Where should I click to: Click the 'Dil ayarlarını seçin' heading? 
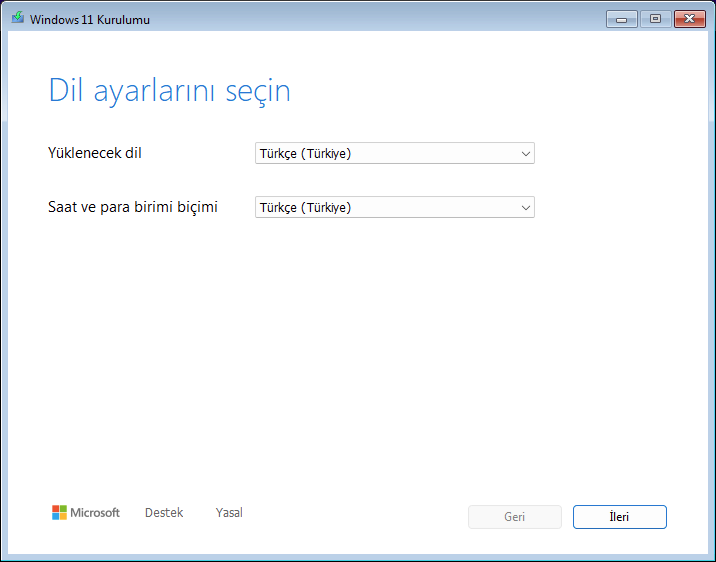point(169,90)
